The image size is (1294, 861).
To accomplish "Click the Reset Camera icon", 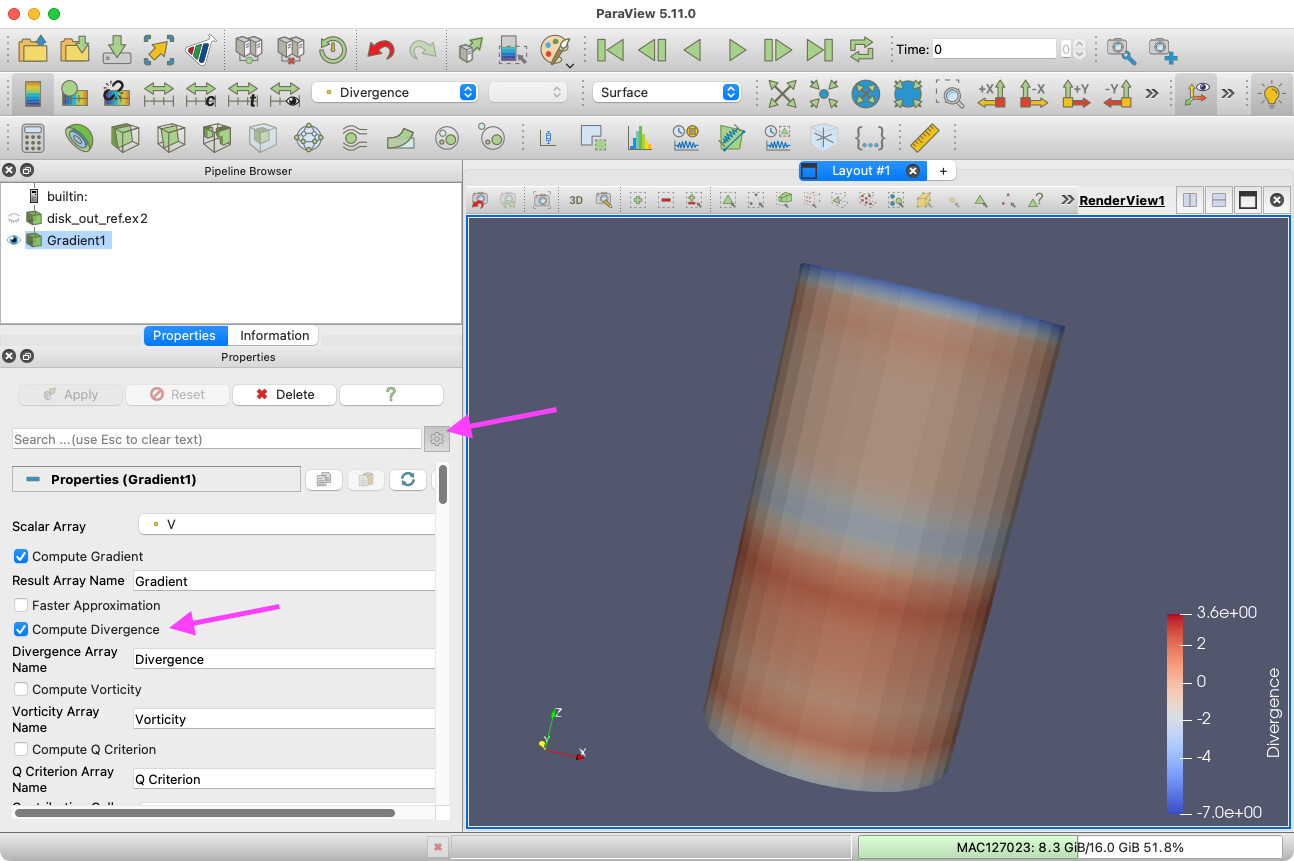I will click(x=782, y=93).
